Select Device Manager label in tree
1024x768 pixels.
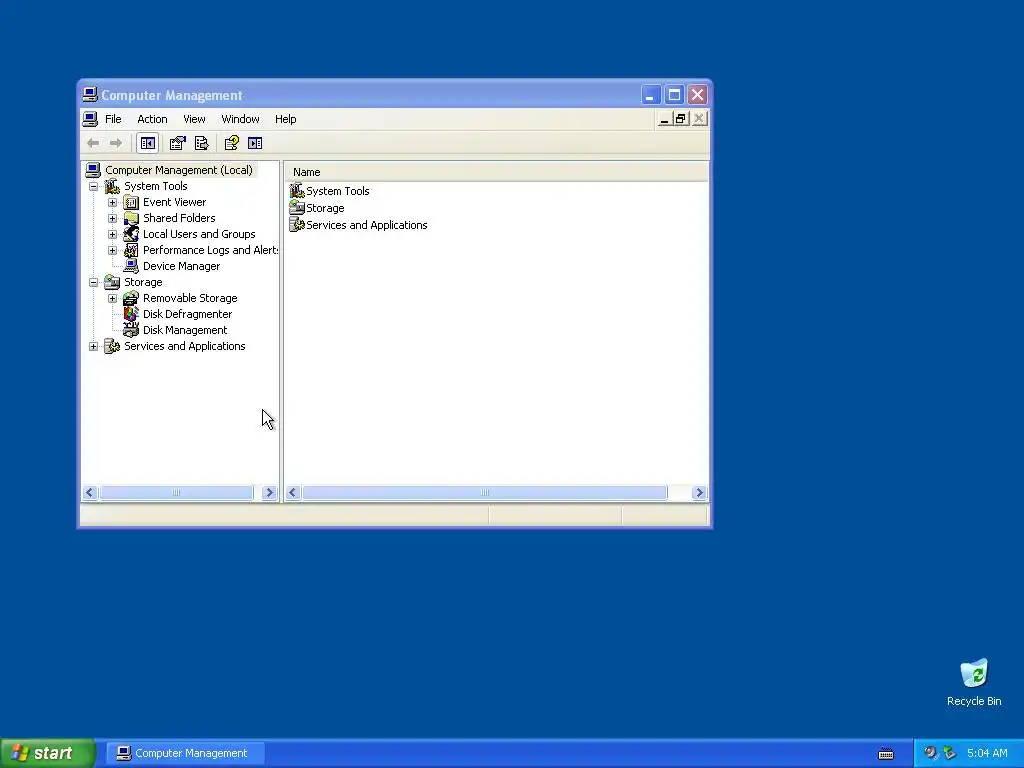click(x=182, y=266)
